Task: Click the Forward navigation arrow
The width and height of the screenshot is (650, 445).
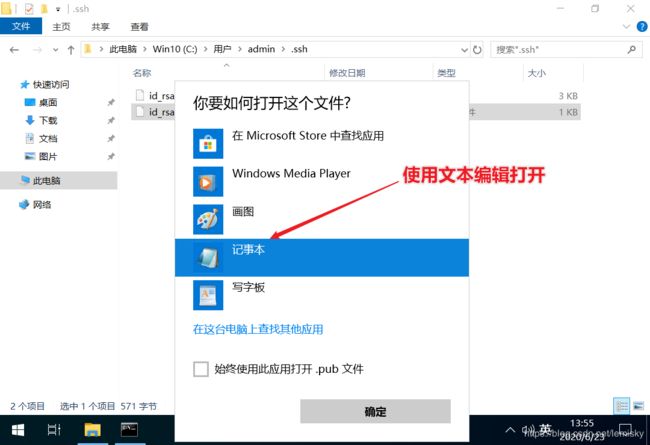Action: click(37, 50)
